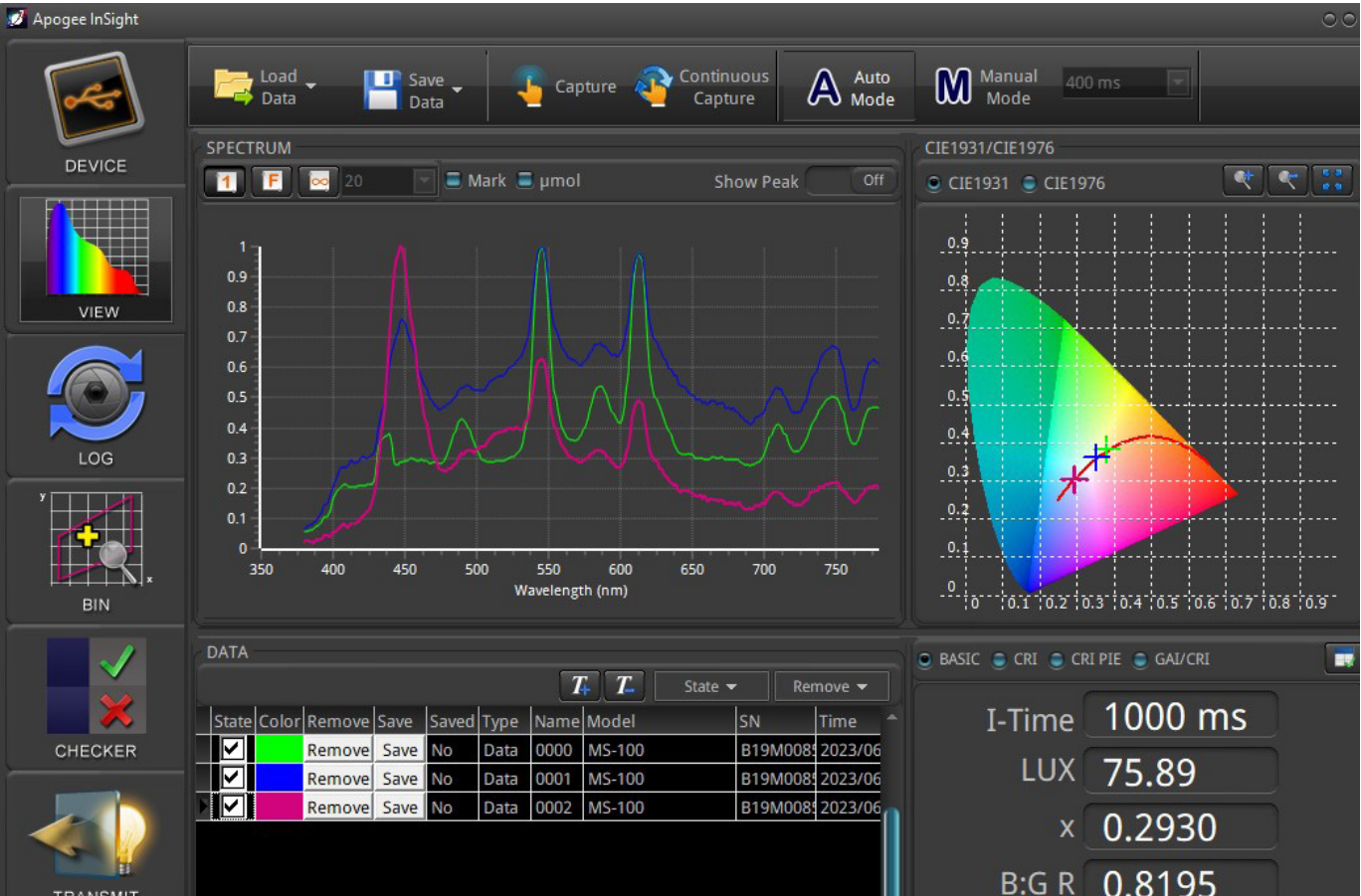Click the Data table vertical scrollbar
This screenshot has width=1361, height=896.
tap(891, 850)
